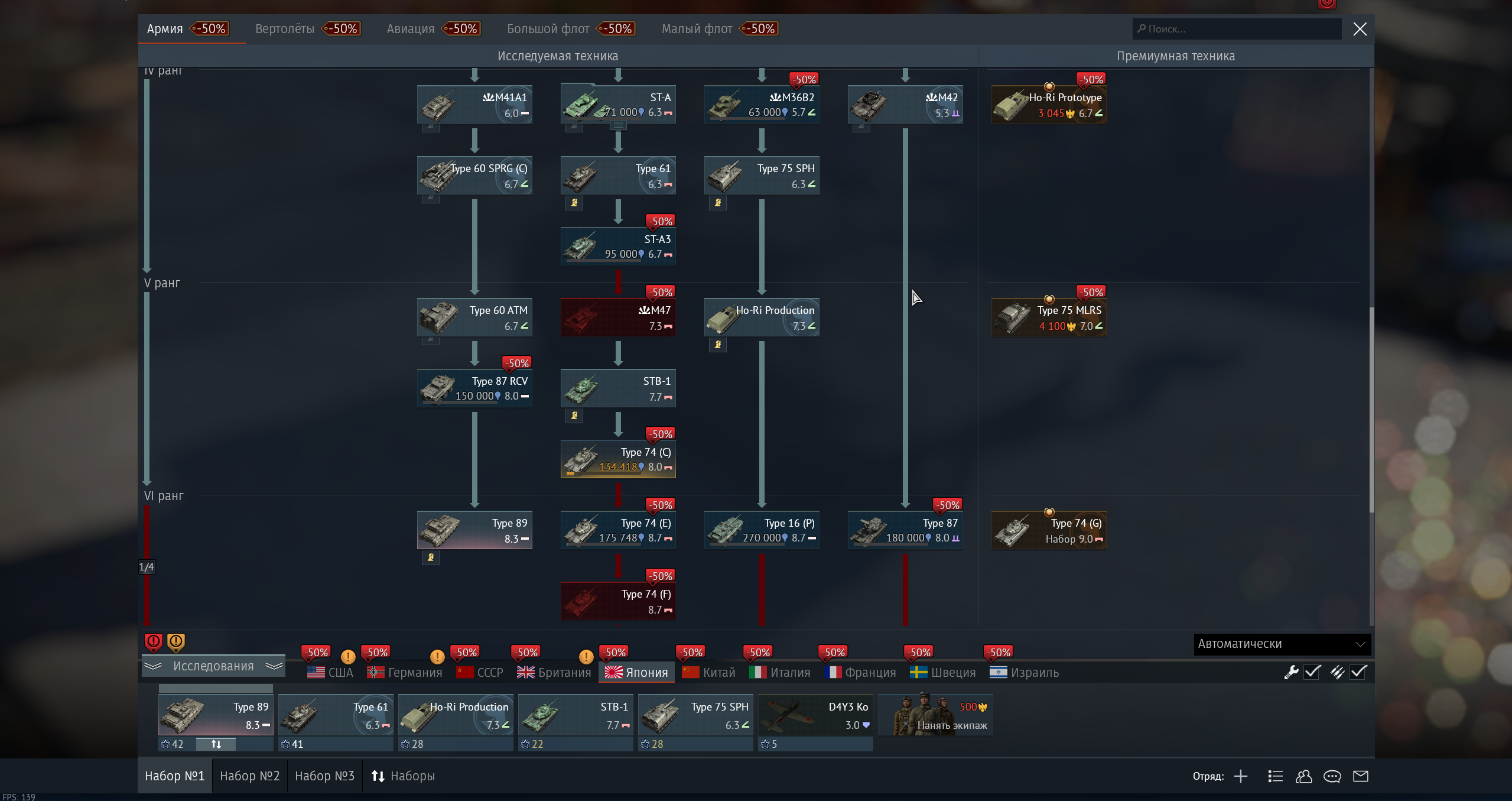Open the Автоматически dropdown
The image size is (1512, 801).
tap(1282, 644)
